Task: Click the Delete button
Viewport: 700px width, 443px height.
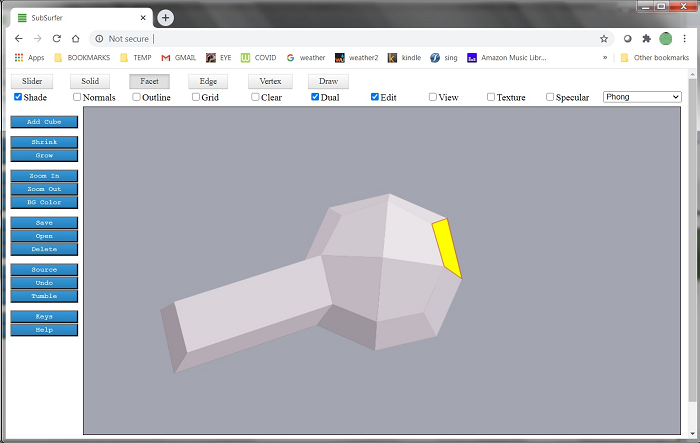Action: (44, 249)
